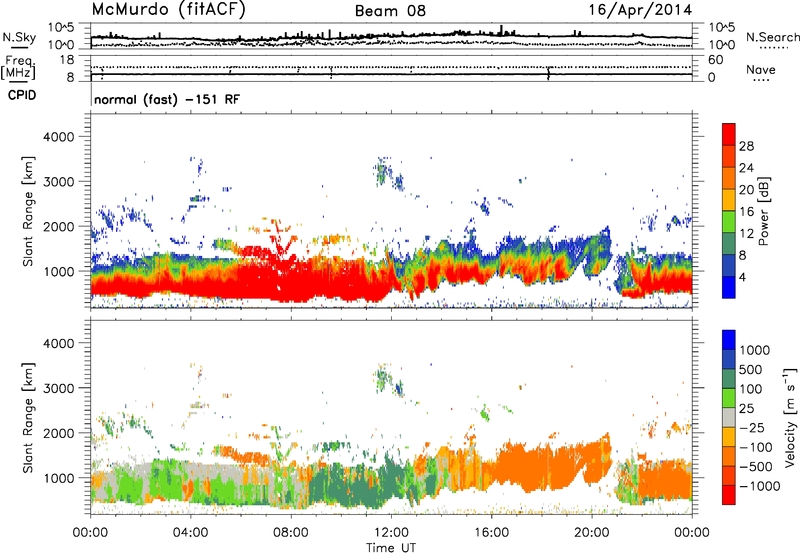Click velocity colorbar segment between -100 and -500

click(729, 456)
